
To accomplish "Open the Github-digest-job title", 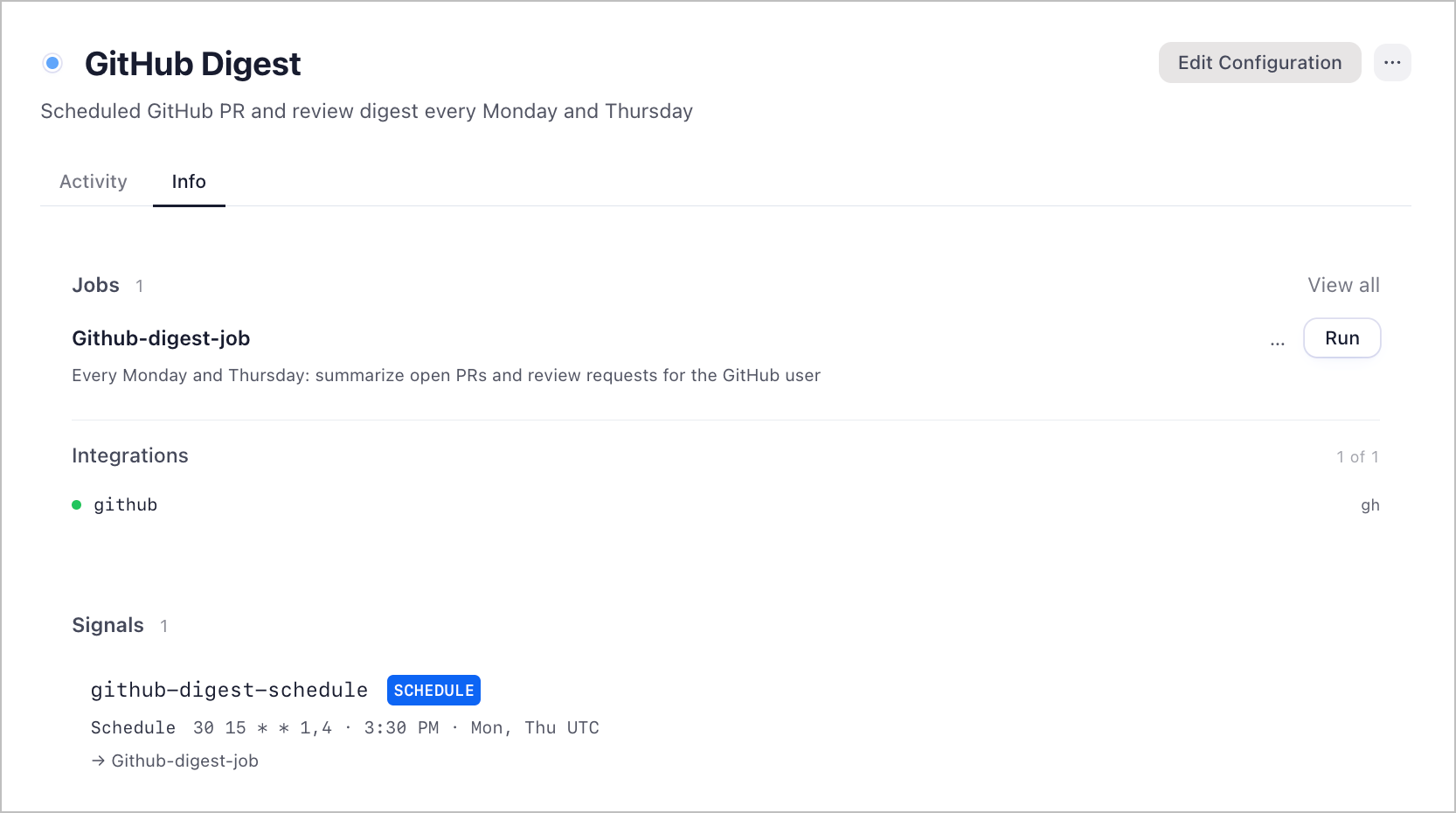I will coord(161,338).
